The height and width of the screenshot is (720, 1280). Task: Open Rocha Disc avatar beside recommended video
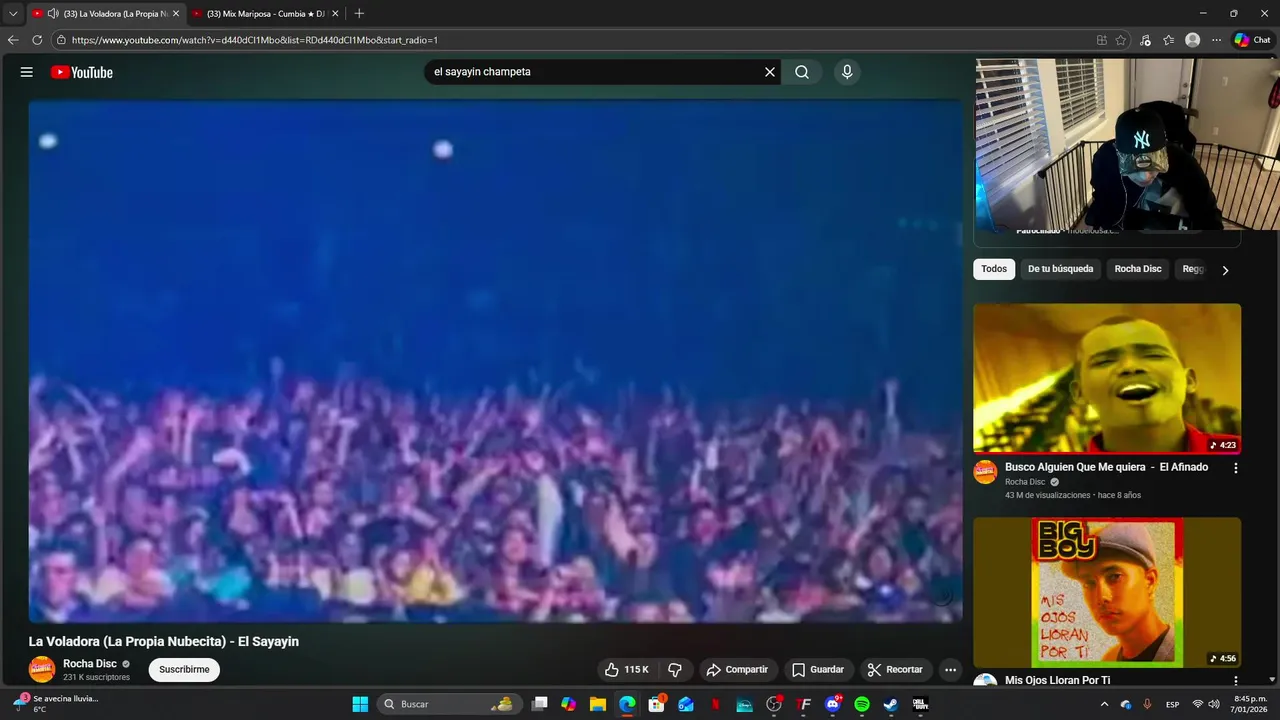[985, 472]
